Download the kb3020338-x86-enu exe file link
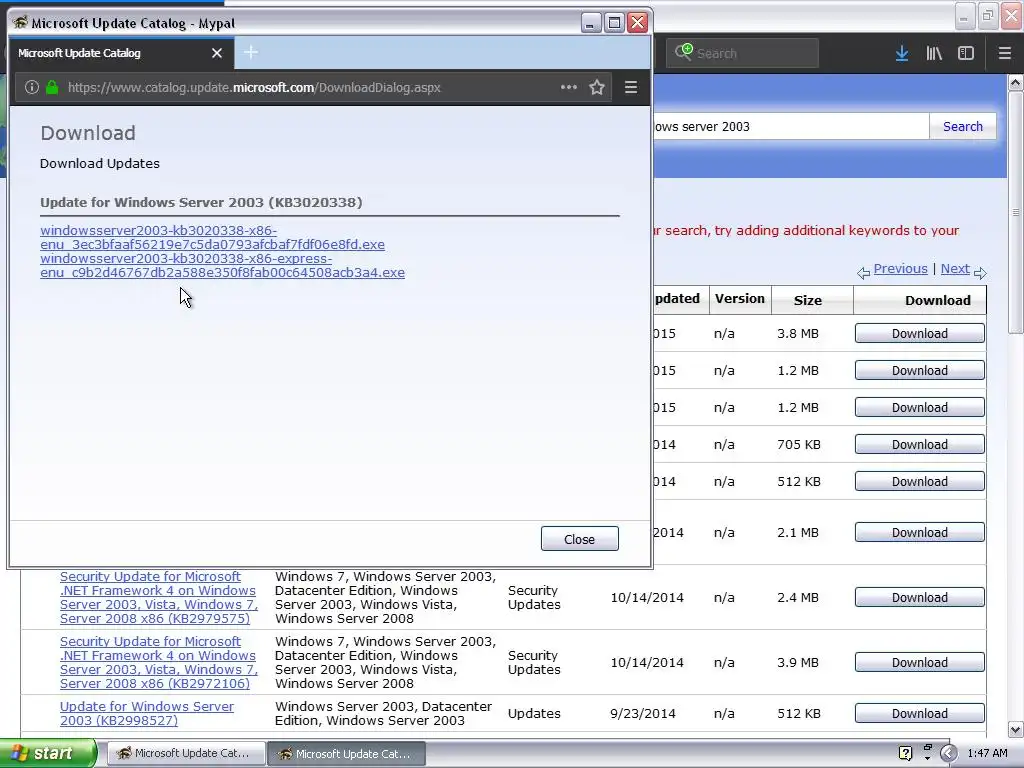Image resolution: width=1024 pixels, height=768 pixels. pos(212,238)
